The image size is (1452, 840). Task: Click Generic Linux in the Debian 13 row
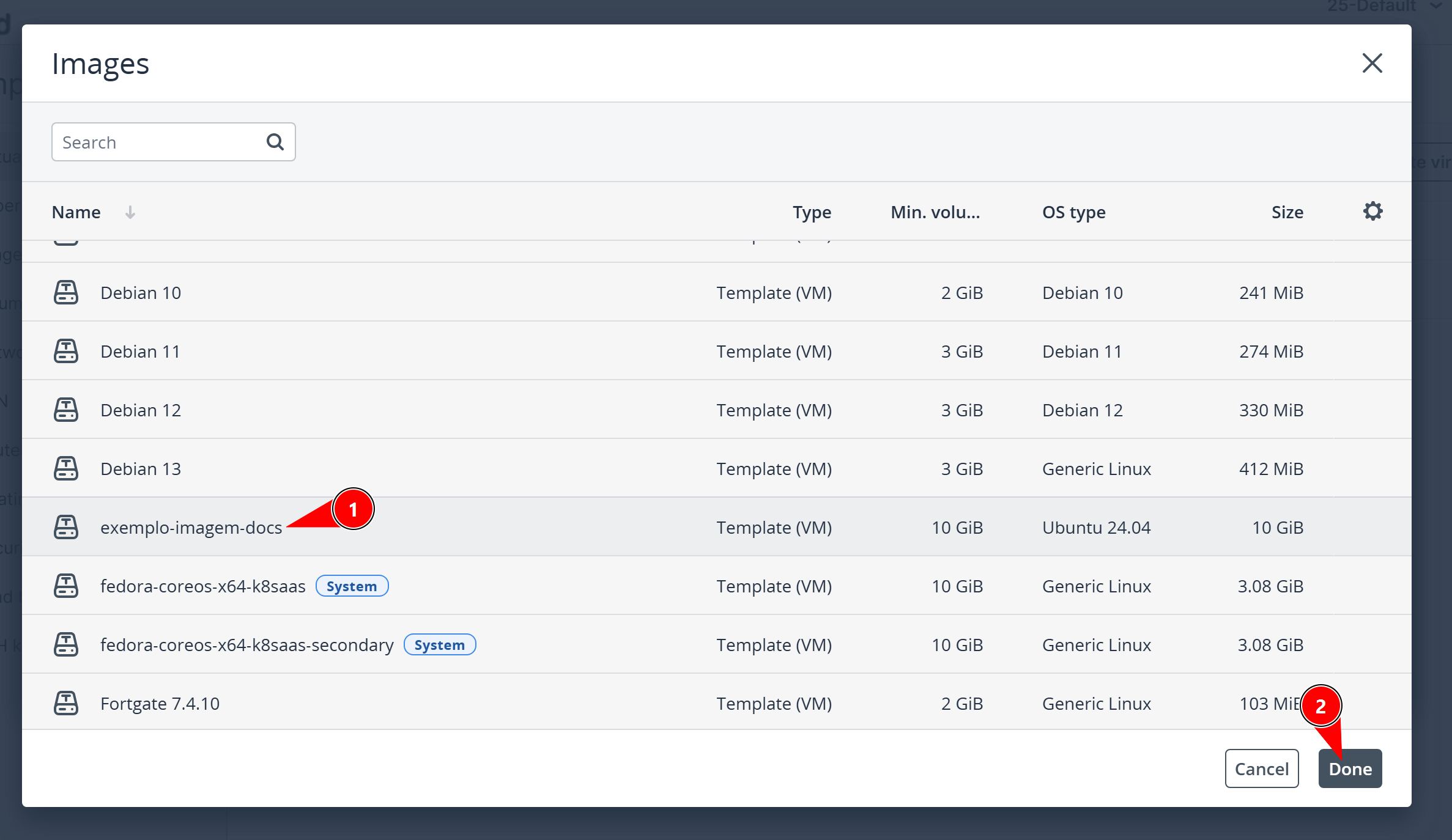click(x=1097, y=469)
